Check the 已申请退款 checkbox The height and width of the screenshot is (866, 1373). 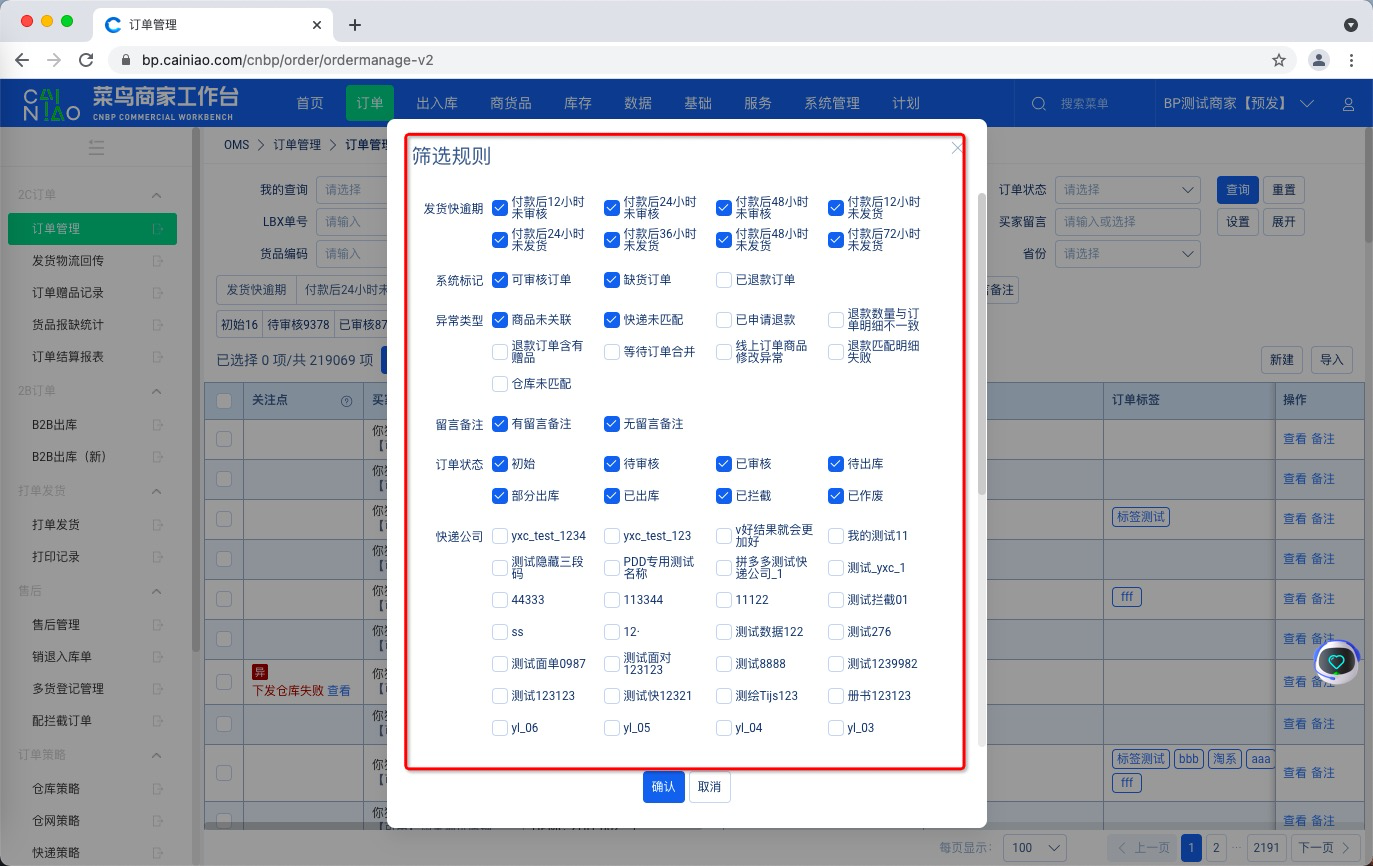(x=724, y=320)
